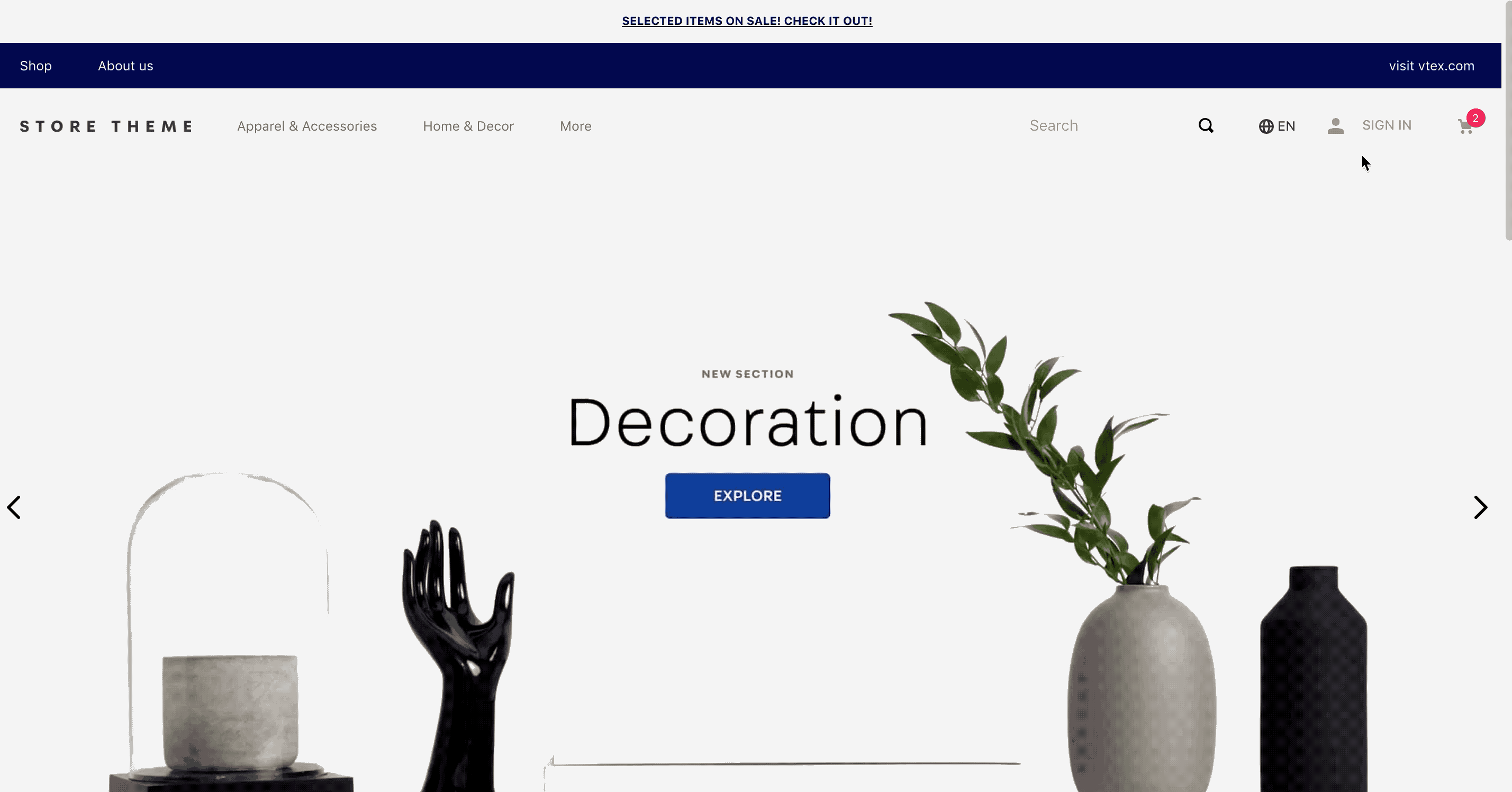Click the About us menu item
The height and width of the screenshot is (792, 1512).
point(125,65)
